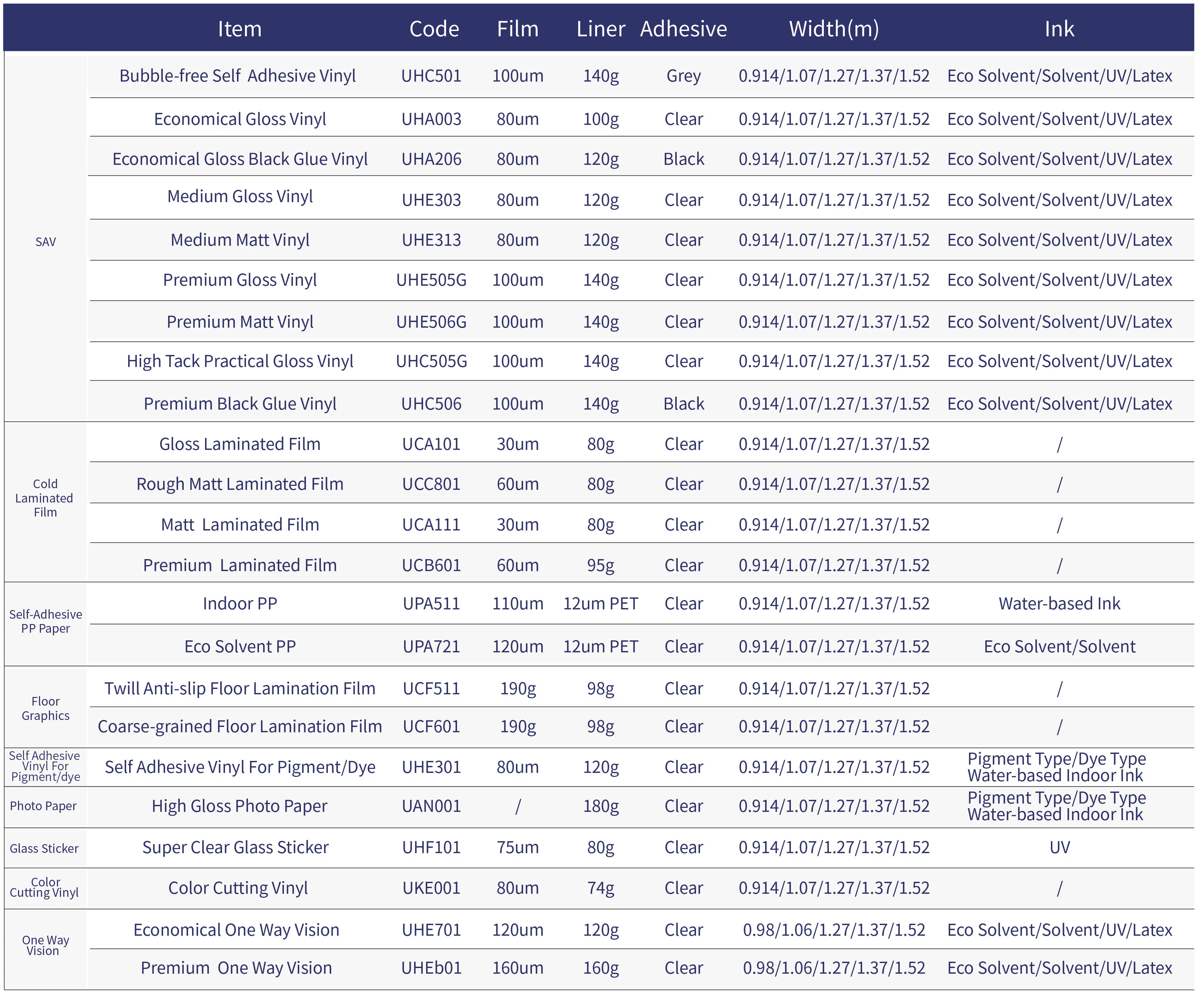Click the Cold Laminated Film category

[45, 498]
